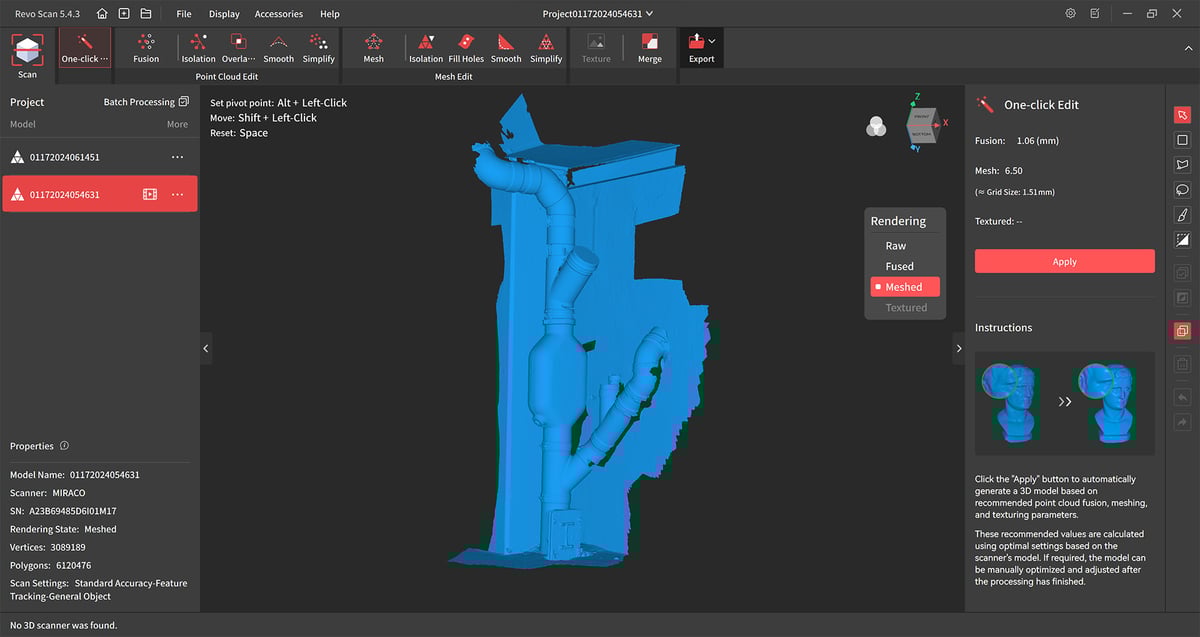
Task: Play the scan video for model 01172024054631
Action: pos(150,194)
